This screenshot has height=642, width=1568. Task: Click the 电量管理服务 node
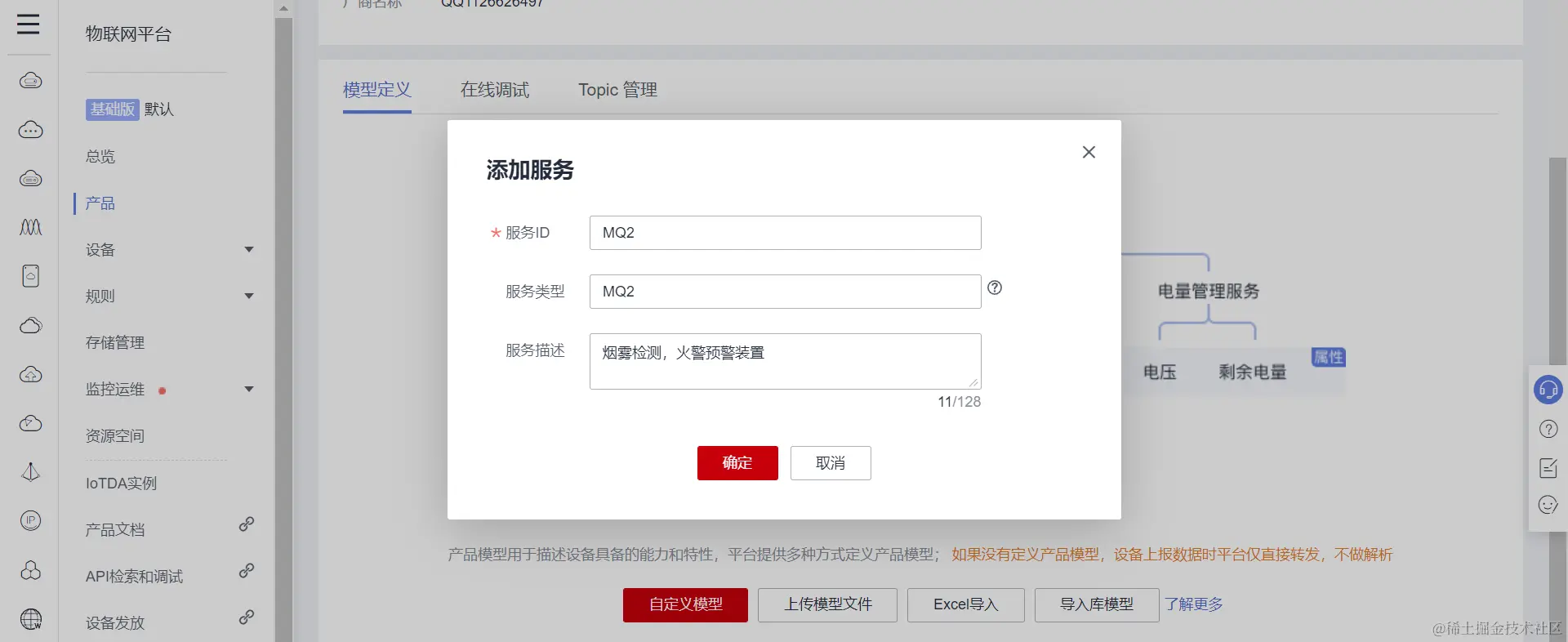coord(1209,291)
